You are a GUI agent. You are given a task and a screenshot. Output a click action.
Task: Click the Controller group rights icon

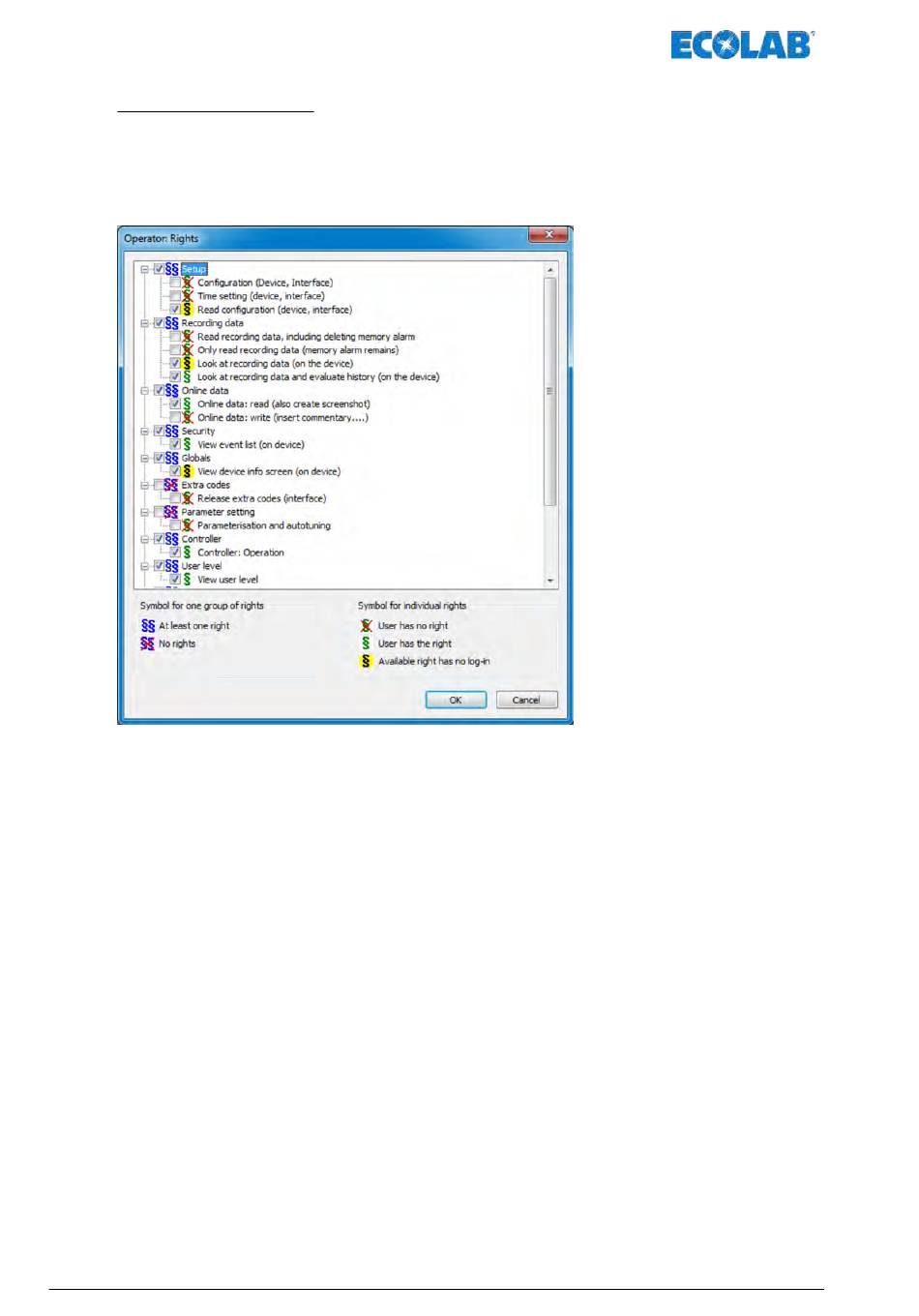[171, 540]
